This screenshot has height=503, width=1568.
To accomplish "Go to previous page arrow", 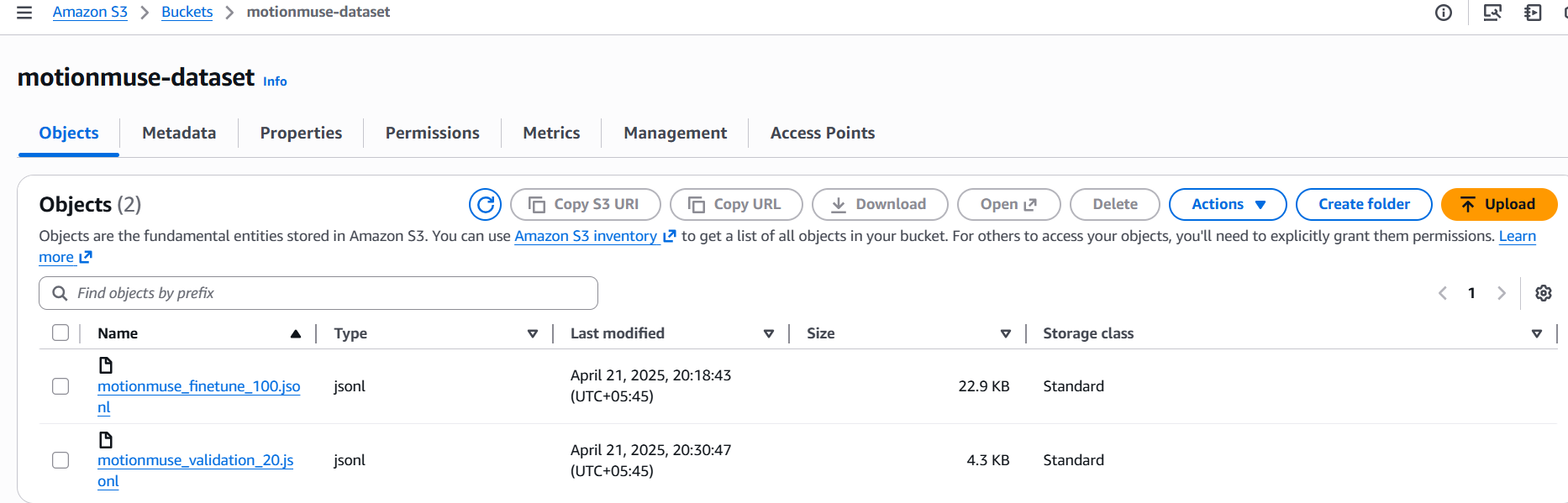I will point(1443,293).
